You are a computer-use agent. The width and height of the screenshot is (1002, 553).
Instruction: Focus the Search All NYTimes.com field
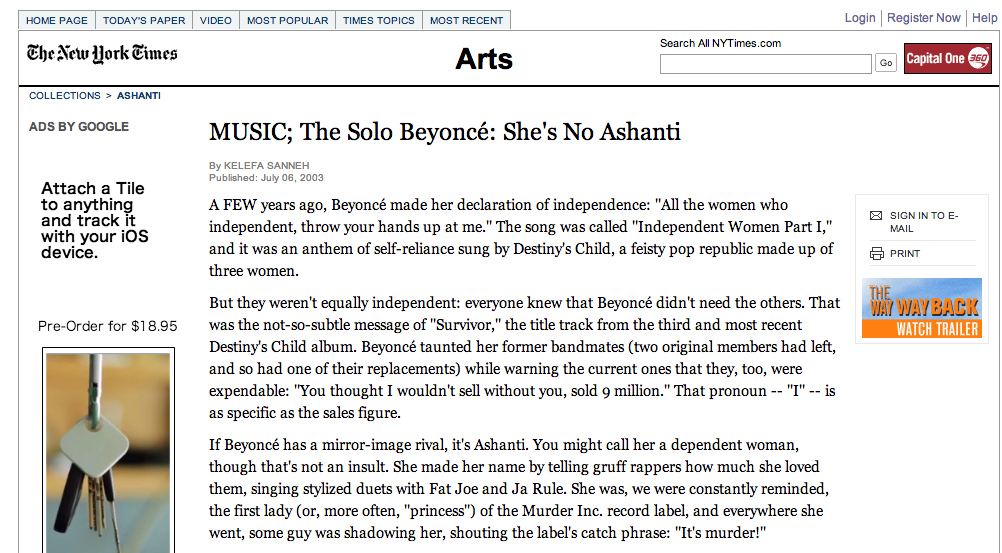(766, 64)
